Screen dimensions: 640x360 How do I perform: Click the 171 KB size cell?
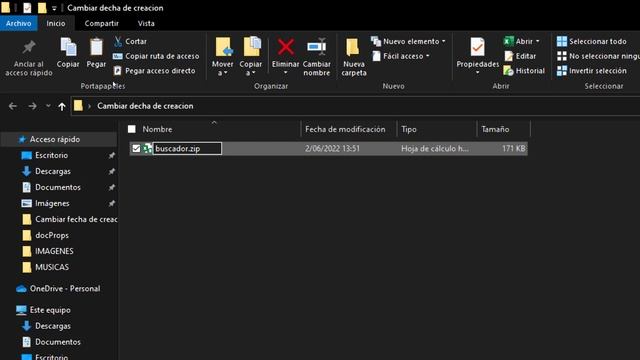point(513,149)
